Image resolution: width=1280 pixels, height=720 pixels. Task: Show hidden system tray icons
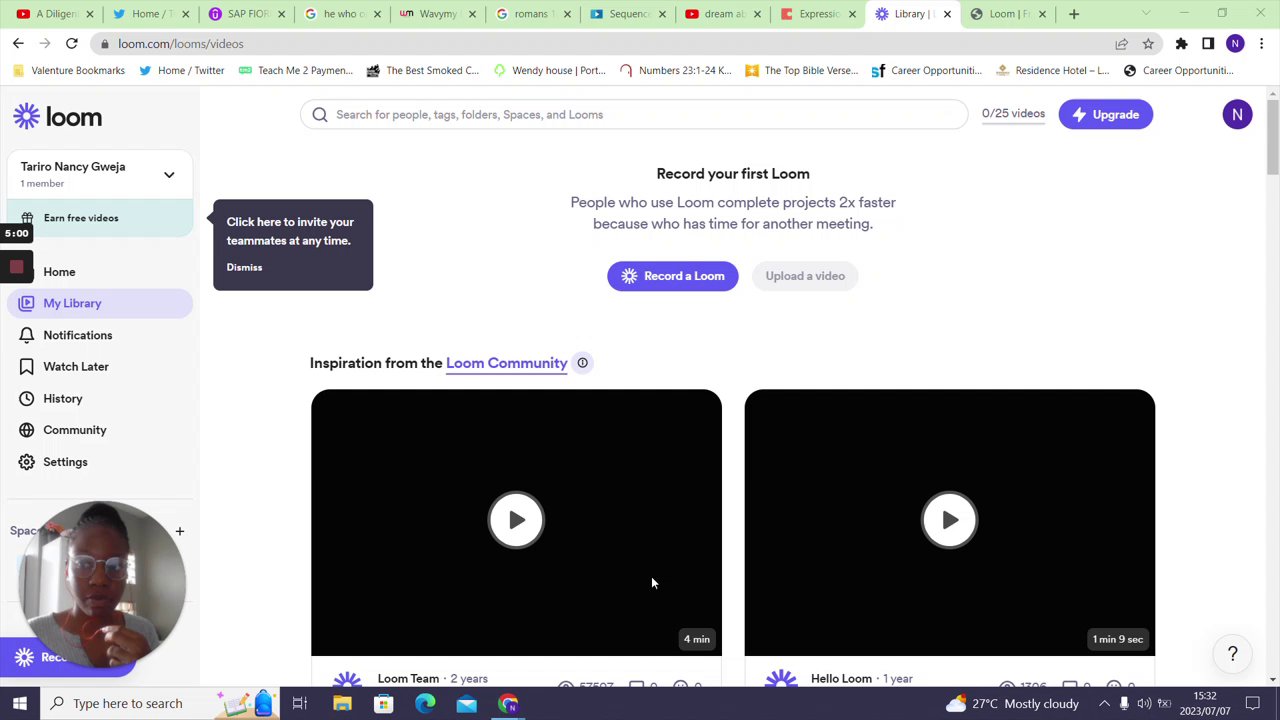(1104, 703)
